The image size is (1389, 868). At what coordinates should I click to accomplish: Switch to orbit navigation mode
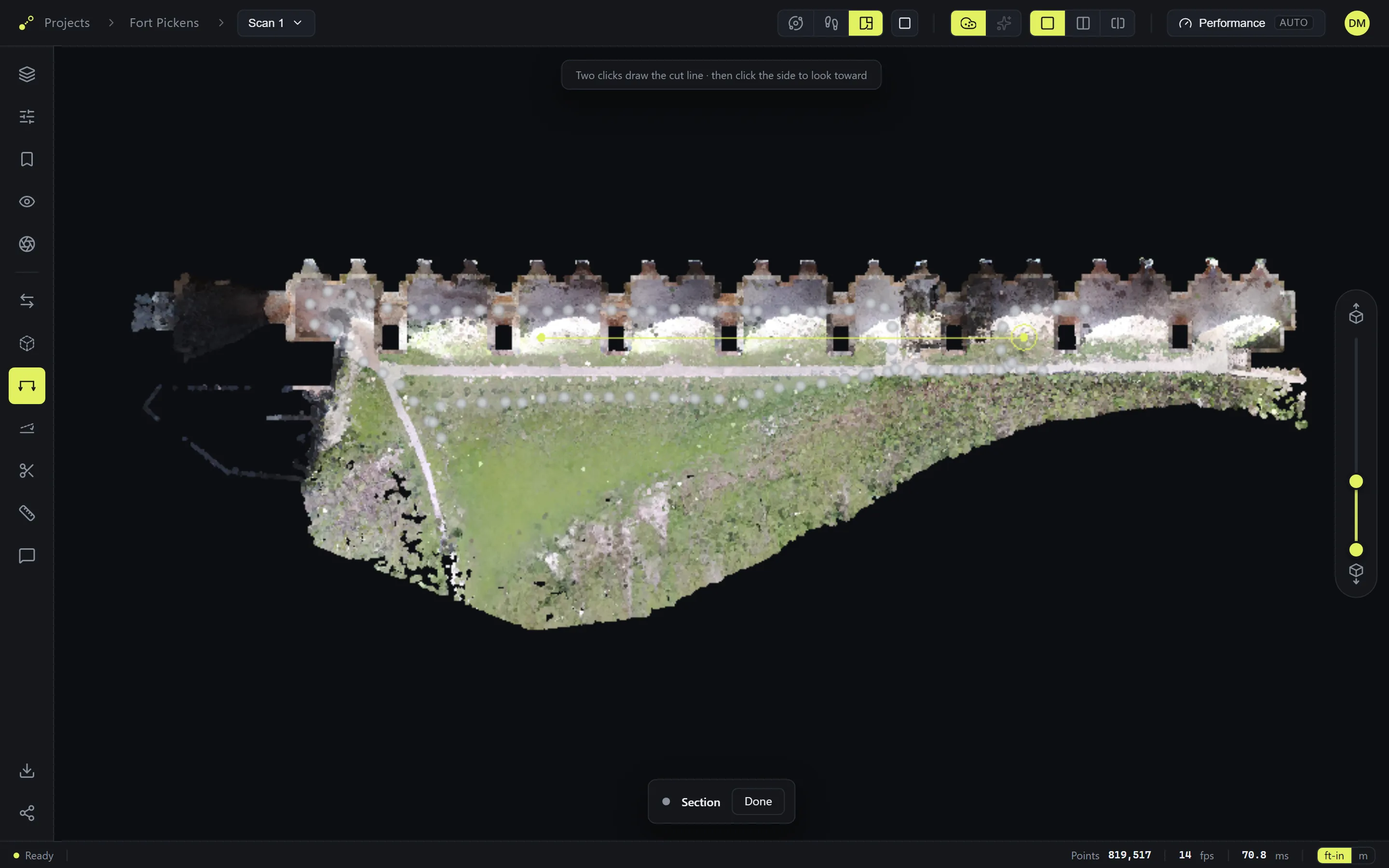[795, 23]
